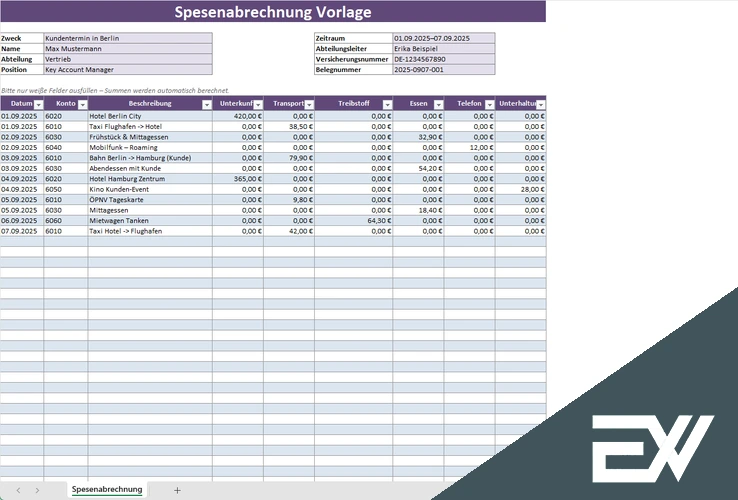Go to next sheet with right arrow
This screenshot has height=500, width=738.
[37, 490]
